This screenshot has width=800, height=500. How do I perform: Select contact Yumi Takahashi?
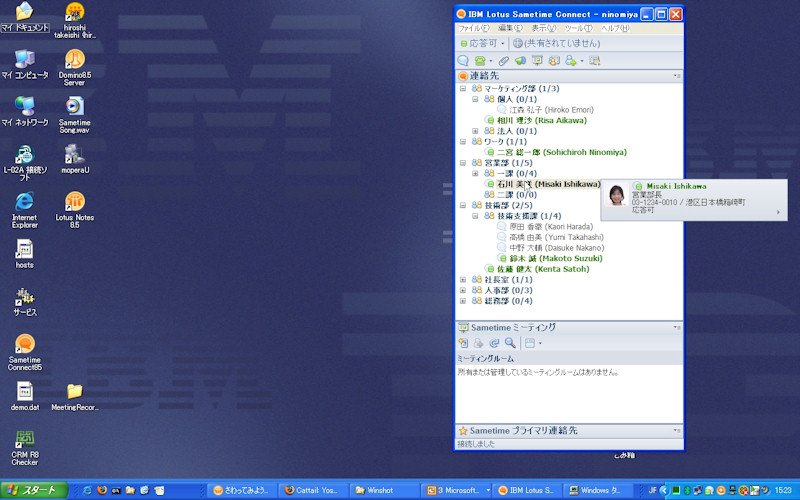coord(556,237)
